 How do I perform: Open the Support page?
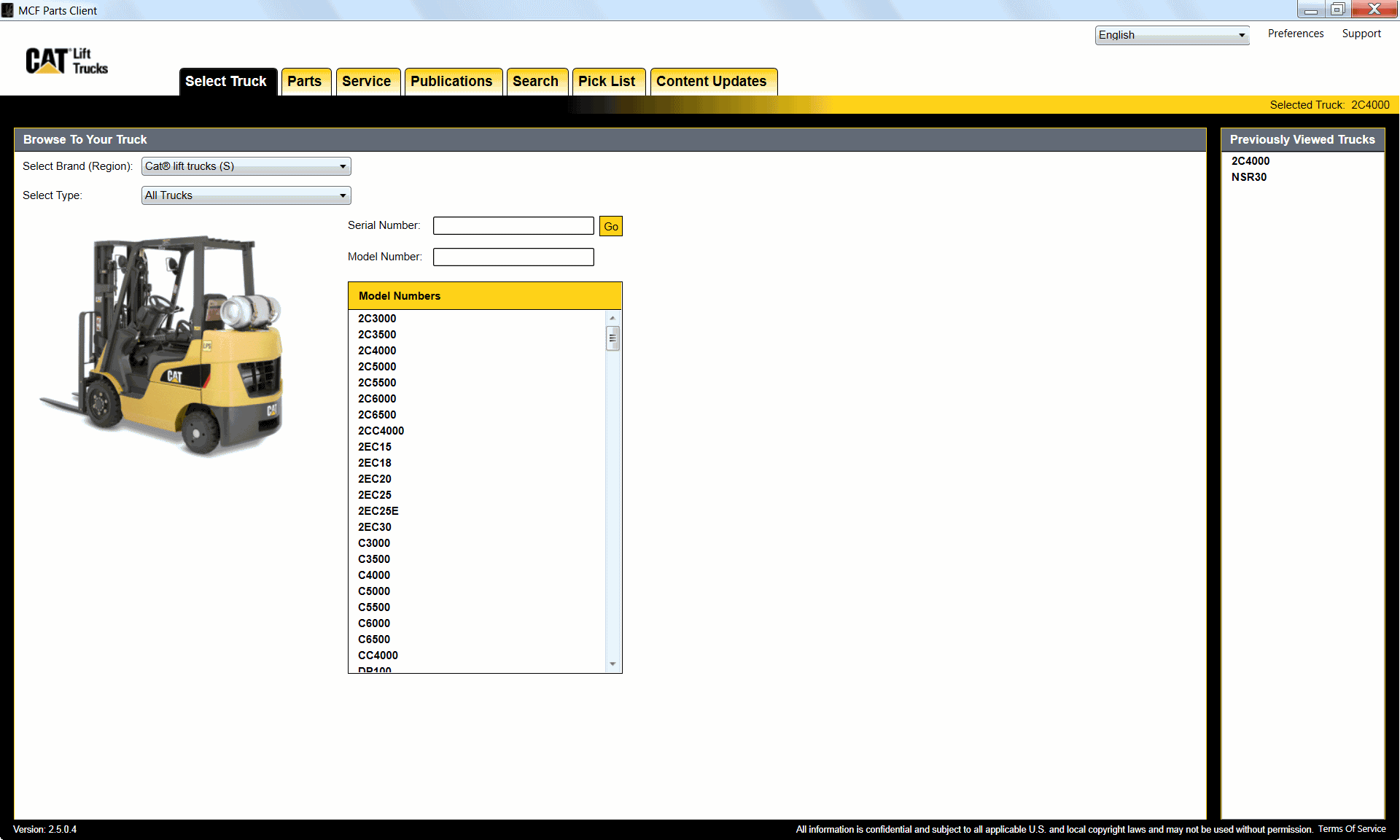pos(1361,34)
